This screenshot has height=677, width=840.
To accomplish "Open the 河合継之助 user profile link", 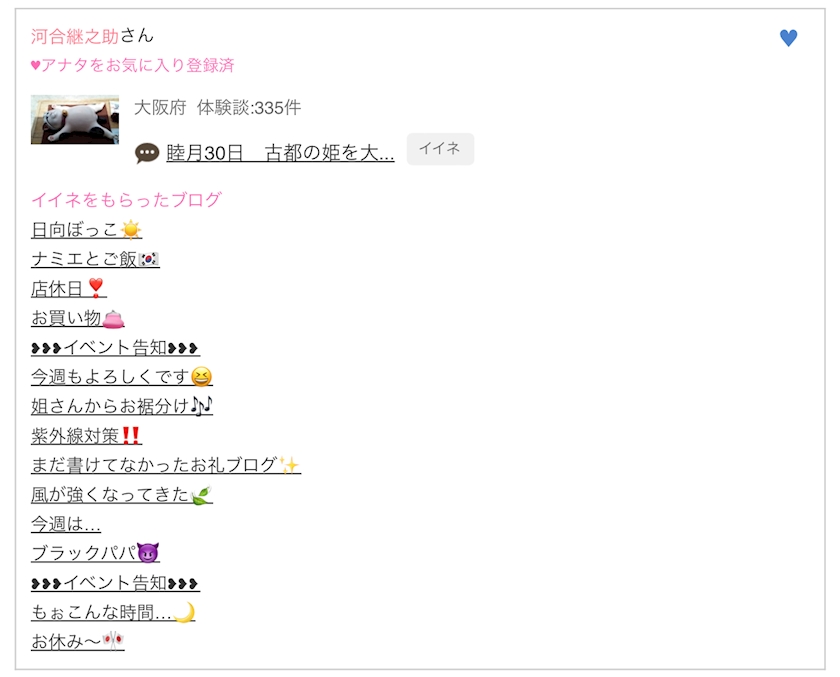I will 75,36.
